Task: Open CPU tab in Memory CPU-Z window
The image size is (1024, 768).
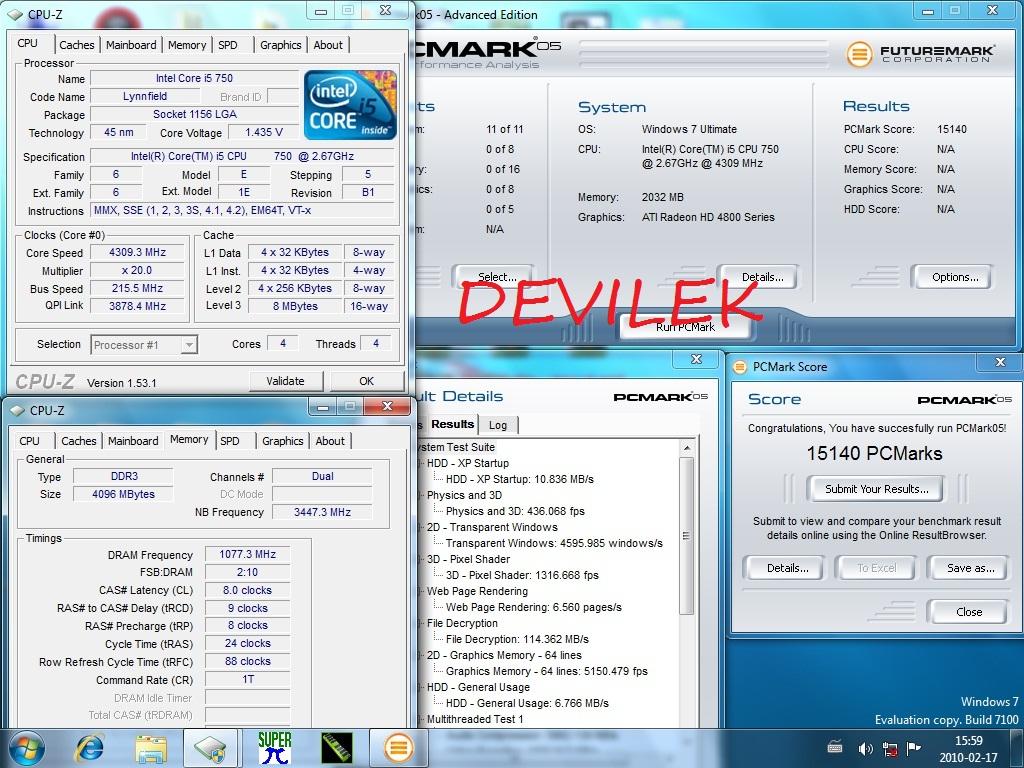Action: [x=29, y=441]
